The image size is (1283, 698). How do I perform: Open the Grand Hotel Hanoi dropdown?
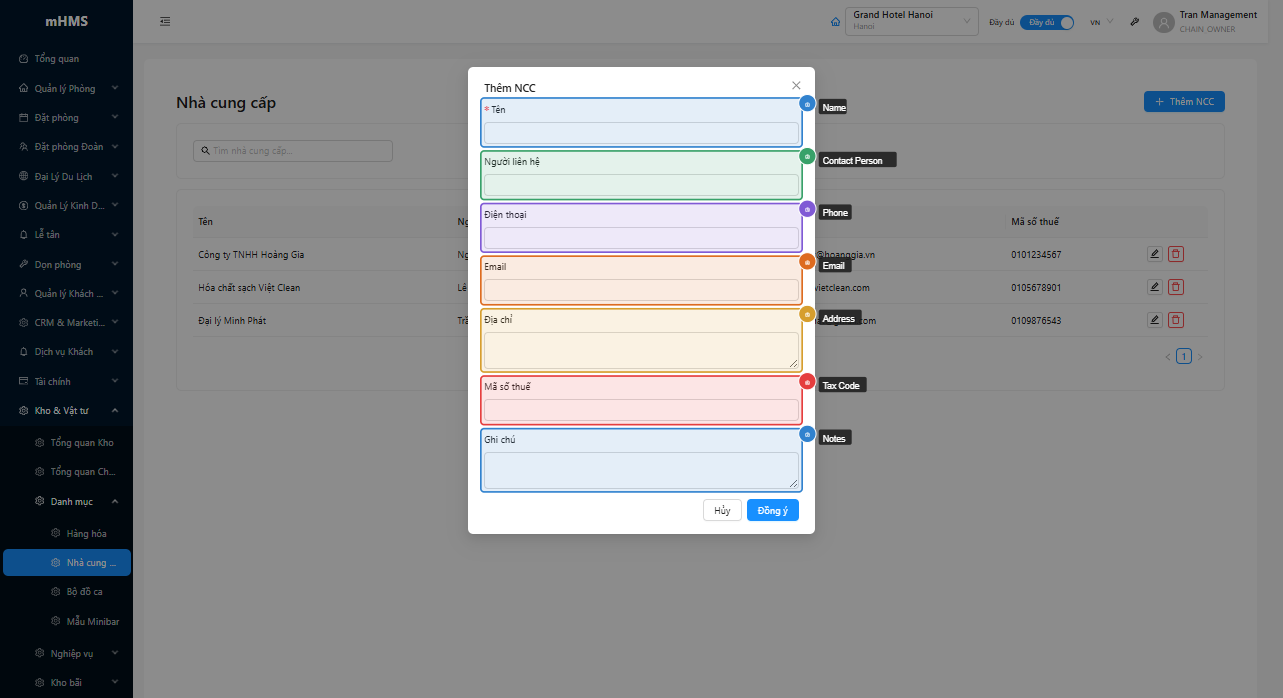(911, 22)
